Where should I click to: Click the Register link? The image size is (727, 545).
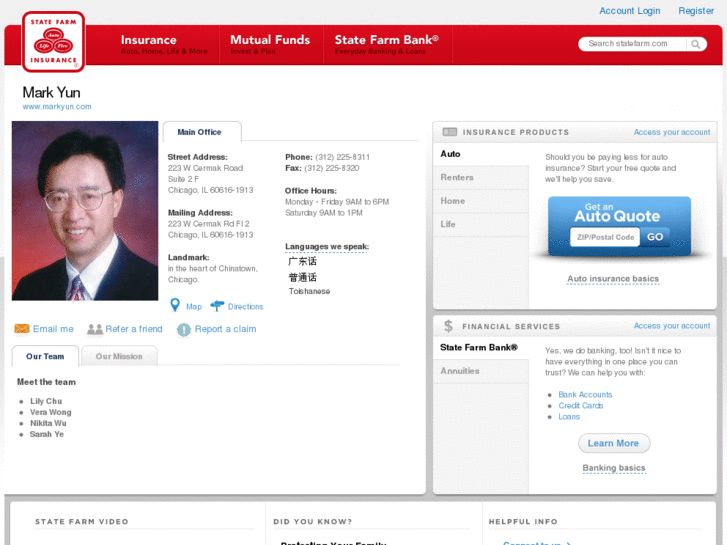[695, 11]
